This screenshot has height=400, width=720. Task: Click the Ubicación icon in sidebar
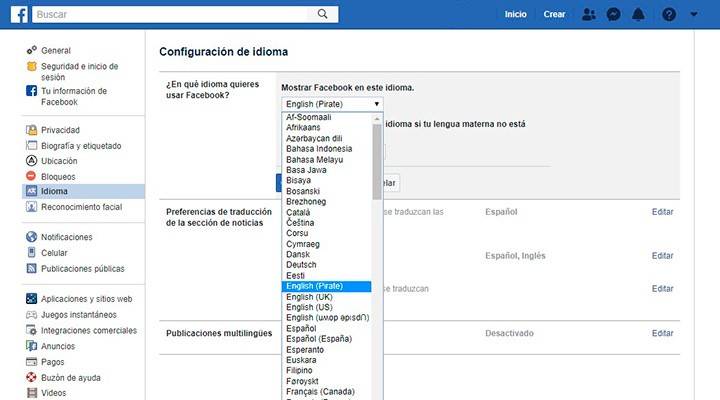tap(31, 160)
